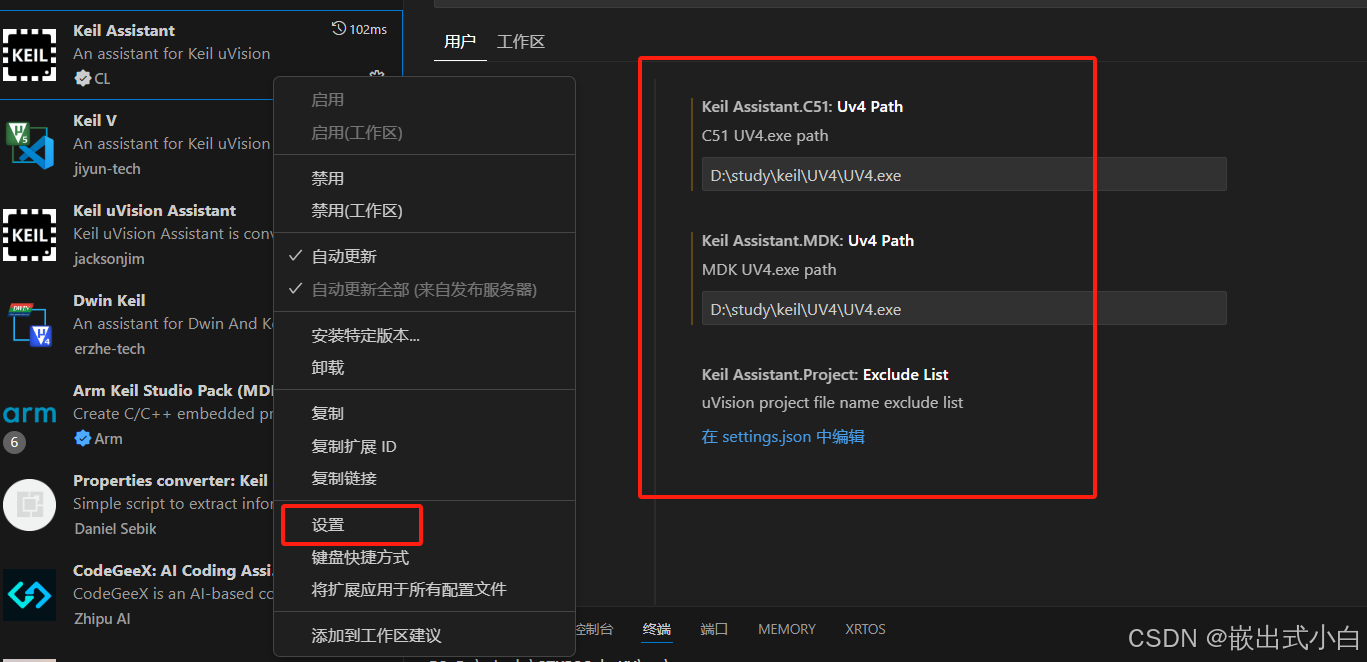Click the Keil uVision Assistant logo
Image resolution: width=1367 pixels, height=662 pixels.
tap(29, 234)
